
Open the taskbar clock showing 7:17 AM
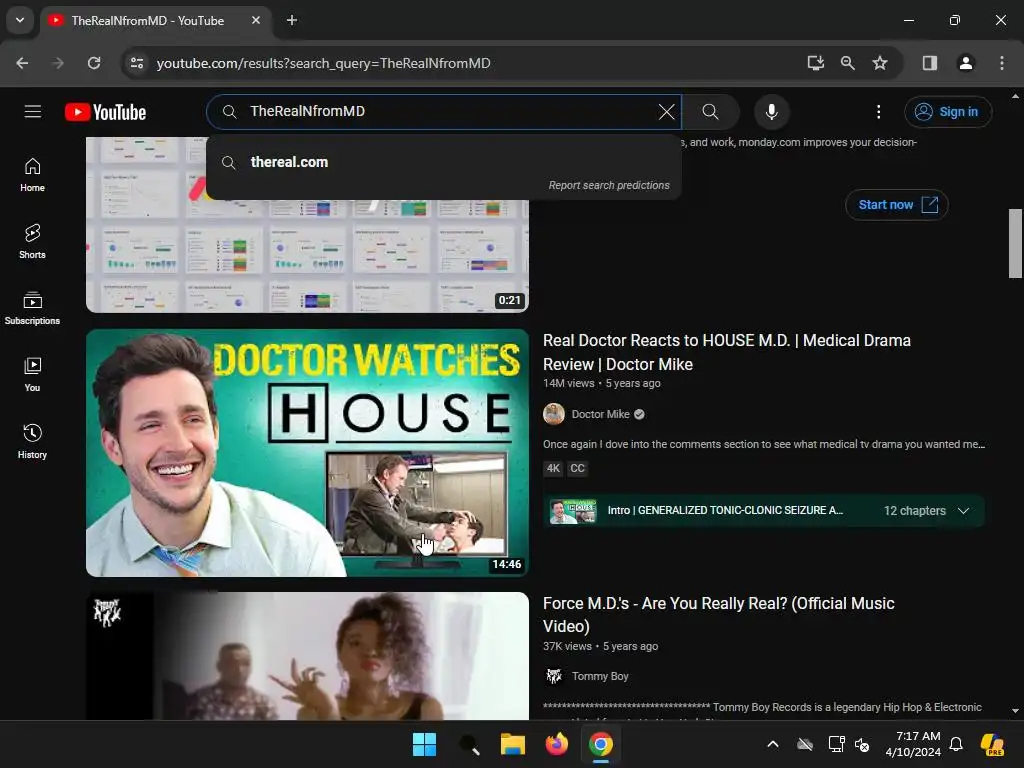pyautogui.click(x=913, y=744)
